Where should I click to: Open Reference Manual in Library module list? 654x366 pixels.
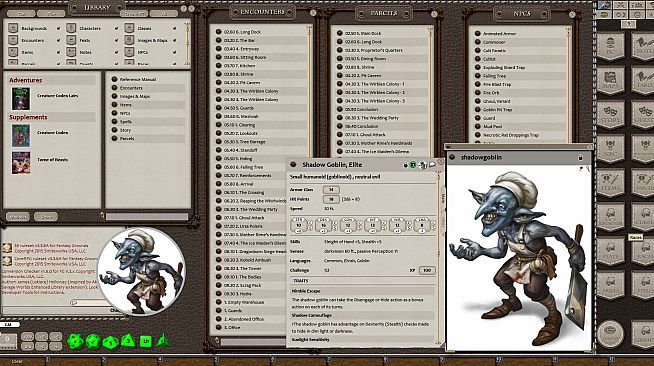pos(148,79)
